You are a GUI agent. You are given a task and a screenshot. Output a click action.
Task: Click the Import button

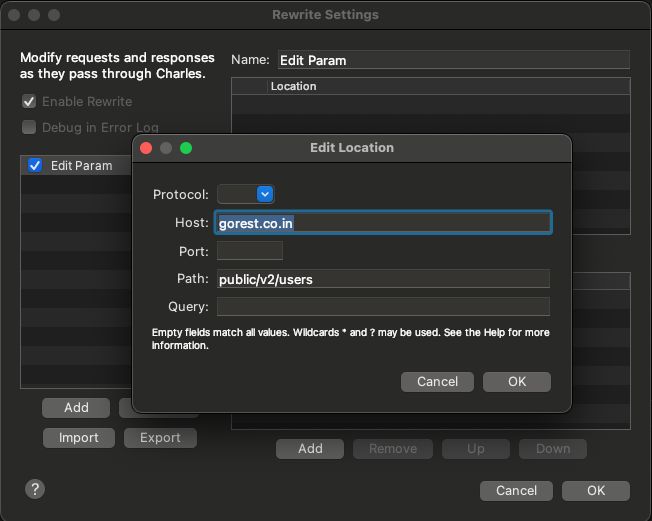(78, 437)
